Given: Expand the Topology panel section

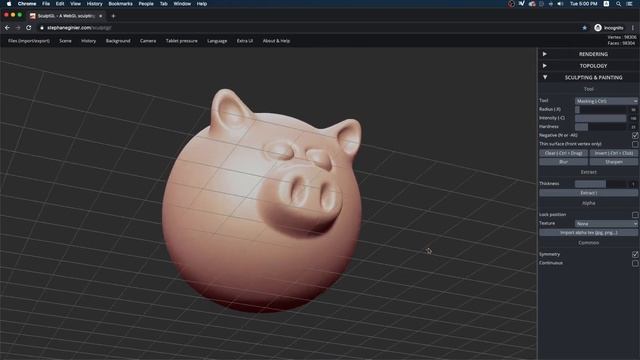Looking at the screenshot, I should click(x=588, y=66).
